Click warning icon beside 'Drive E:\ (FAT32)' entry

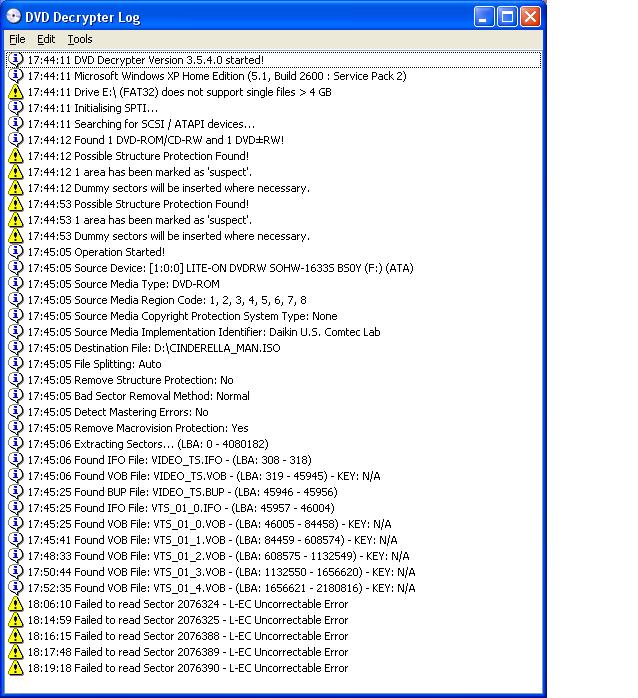click(x=16, y=92)
